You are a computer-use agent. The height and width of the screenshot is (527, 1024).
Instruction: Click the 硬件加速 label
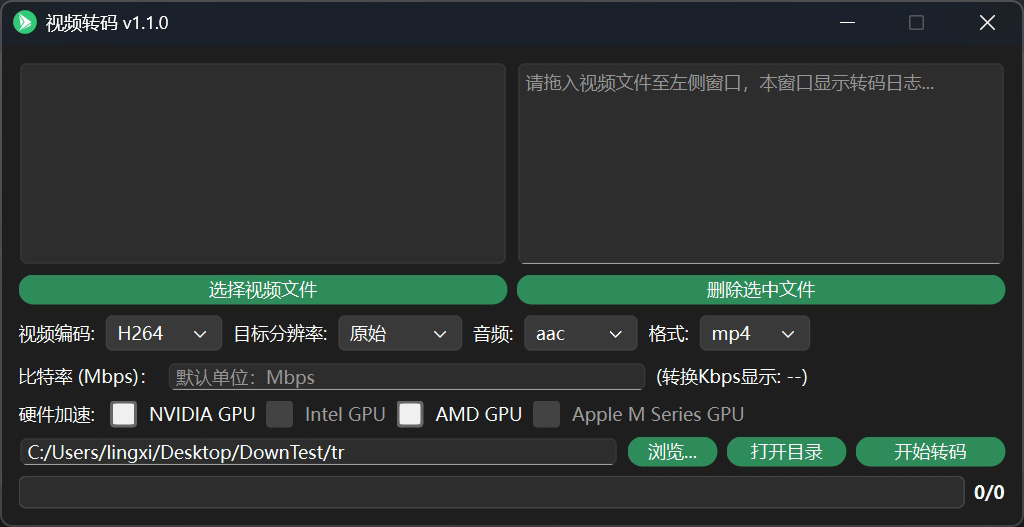pos(57,415)
